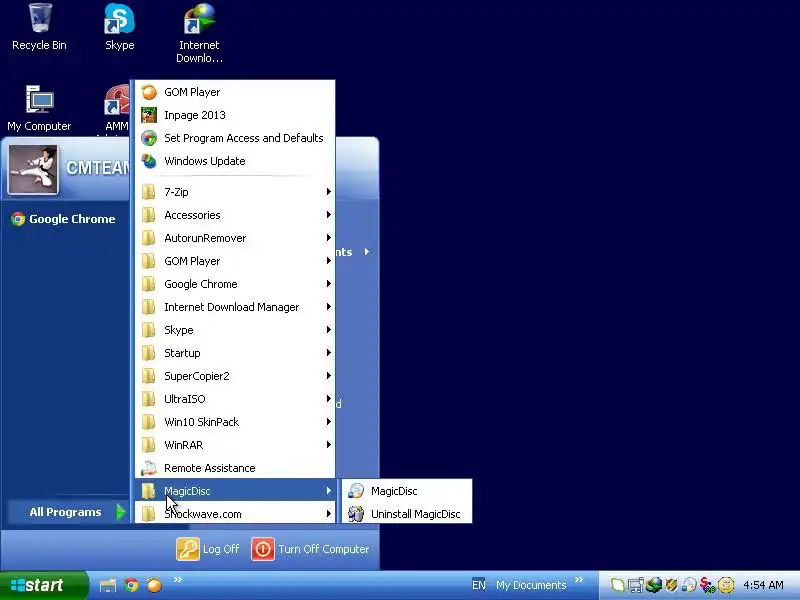Screen dimensions: 800x600
Task: Click the yellow round face tray icon
Action: 726,585
